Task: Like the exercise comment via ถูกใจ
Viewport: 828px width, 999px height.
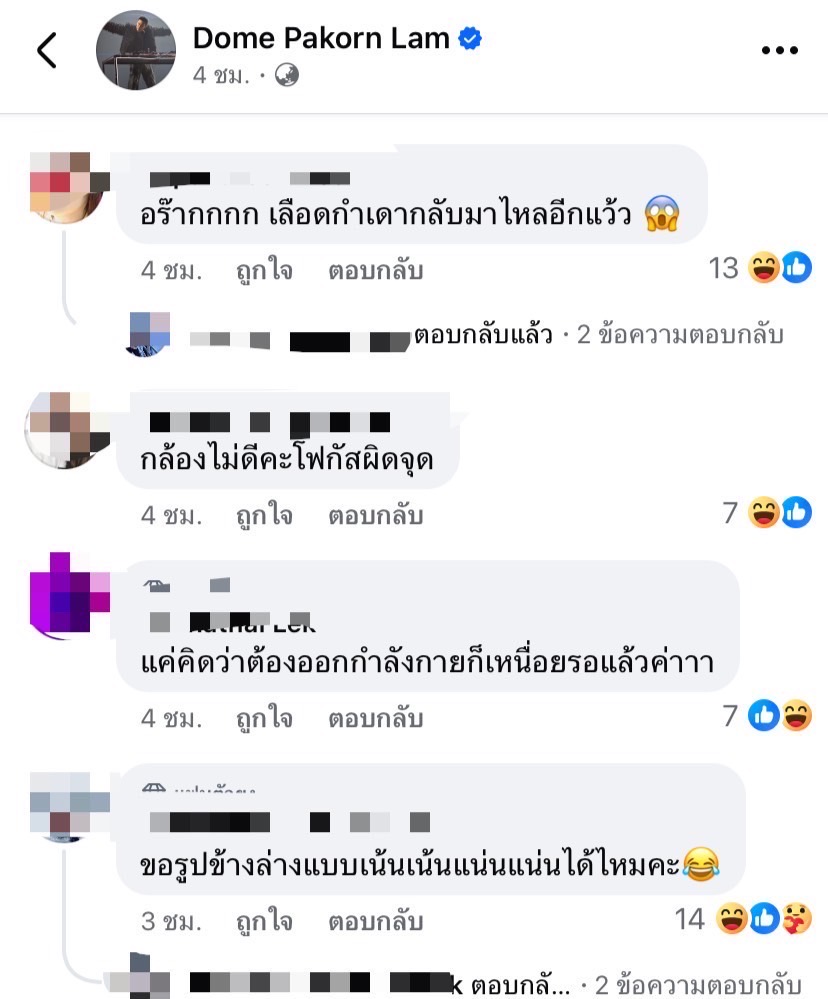Action: tap(264, 718)
